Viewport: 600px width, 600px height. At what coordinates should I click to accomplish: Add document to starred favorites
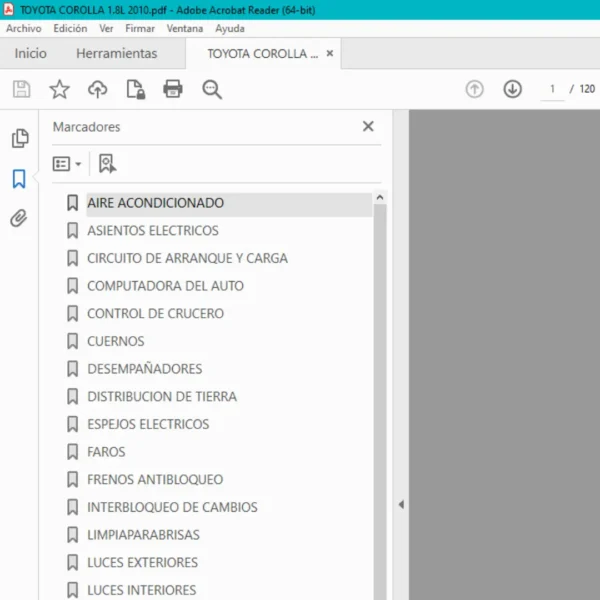pos(60,89)
